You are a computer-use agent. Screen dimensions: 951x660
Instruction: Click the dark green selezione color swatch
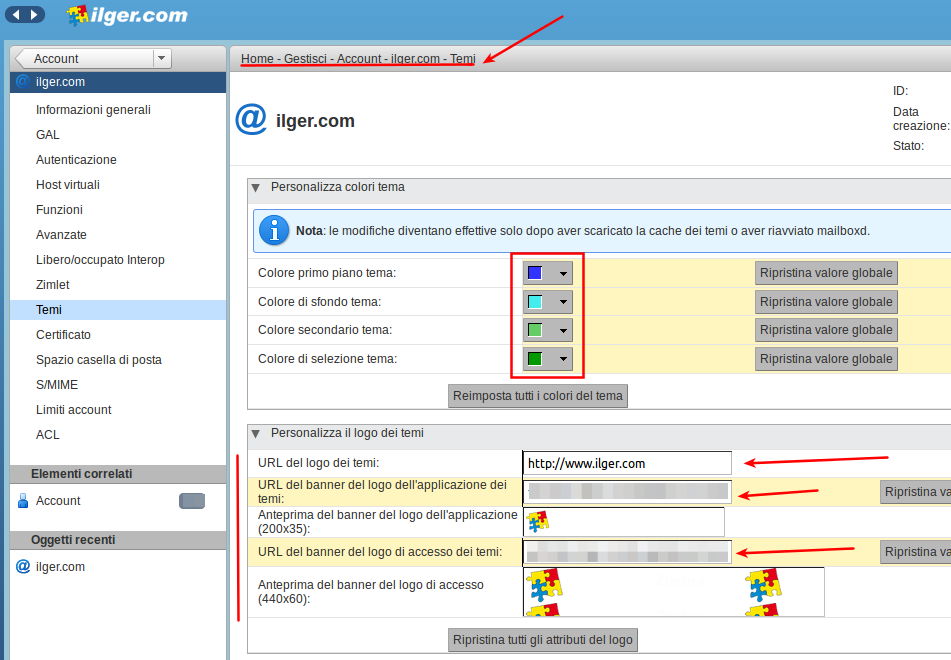534,359
